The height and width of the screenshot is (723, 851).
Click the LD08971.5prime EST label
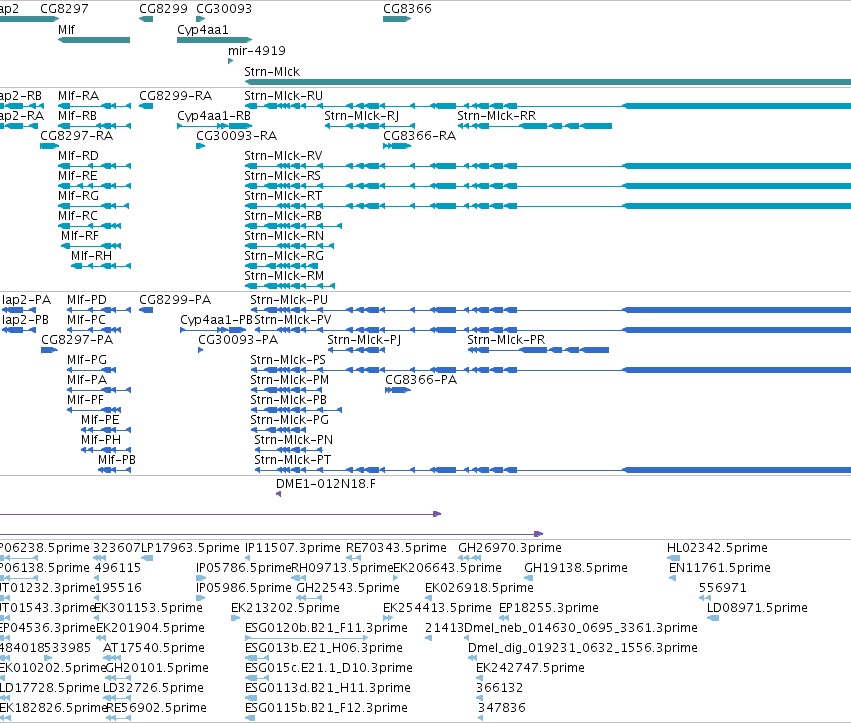tap(757, 608)
